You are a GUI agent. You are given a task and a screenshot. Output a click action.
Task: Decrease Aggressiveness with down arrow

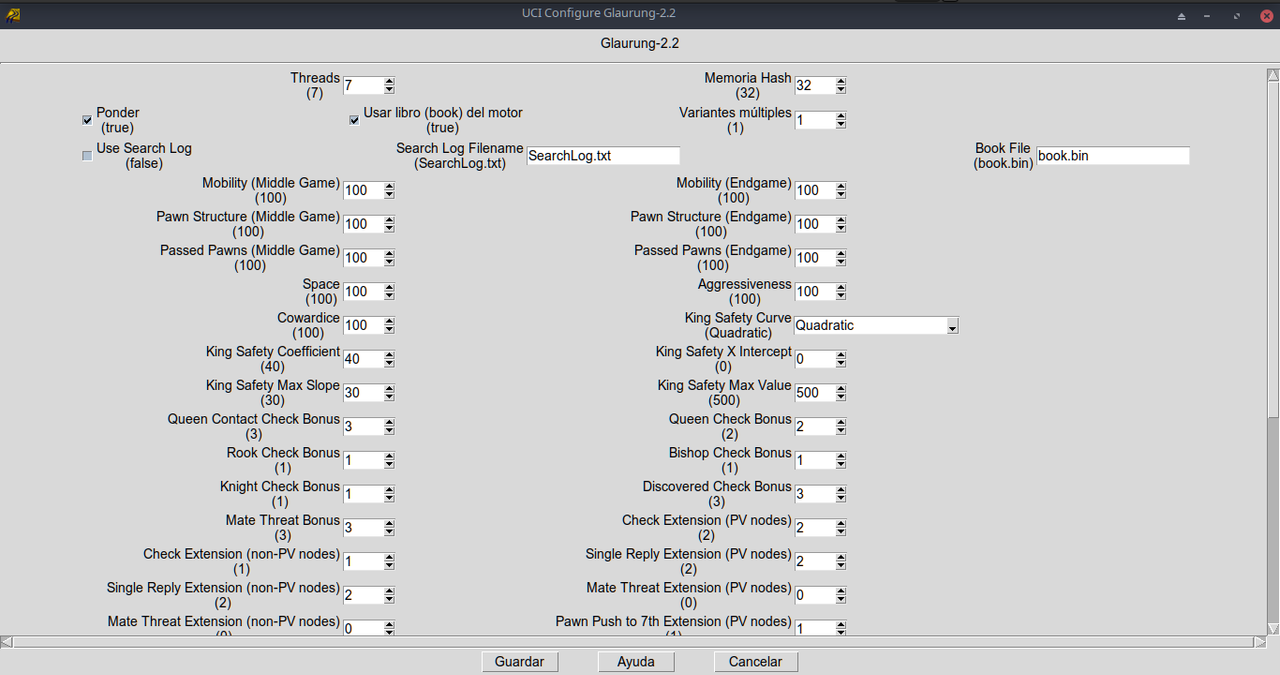(x=841, y=297)
